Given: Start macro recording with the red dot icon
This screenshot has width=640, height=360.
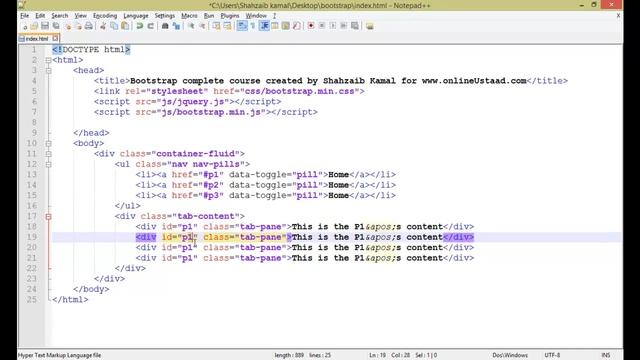Looking at the screenshot, I should pyautogui.click(x=311, y=26).
